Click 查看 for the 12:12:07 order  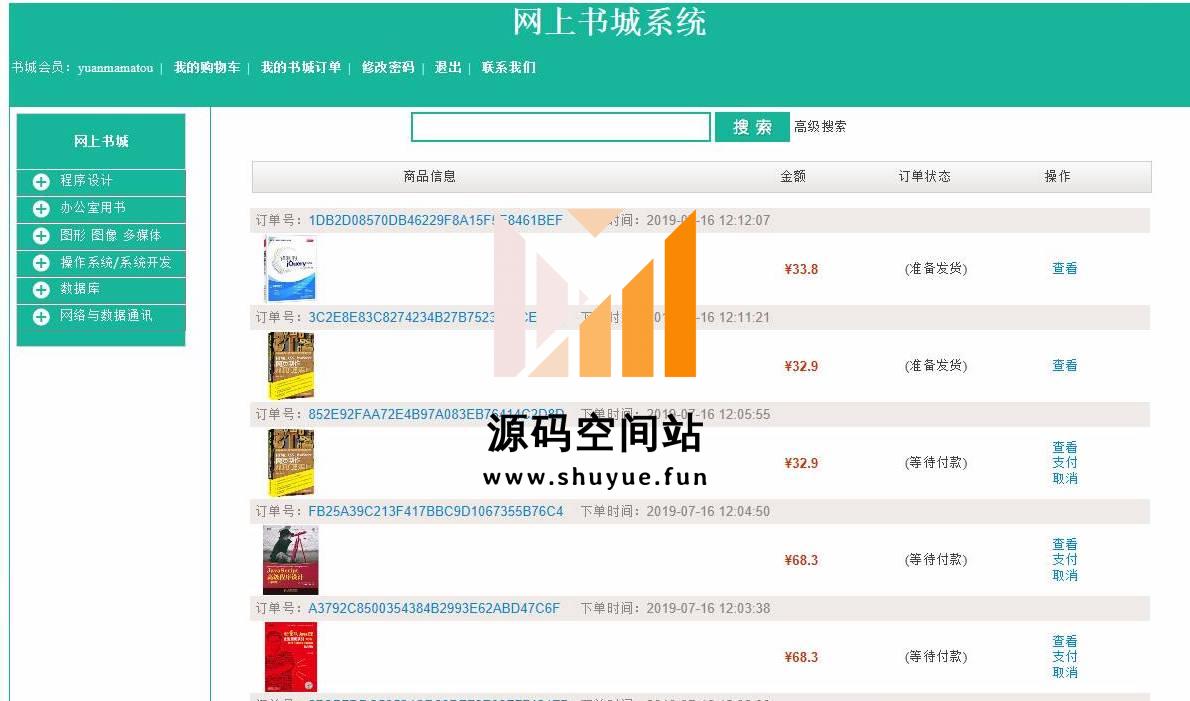[1065, 269]
